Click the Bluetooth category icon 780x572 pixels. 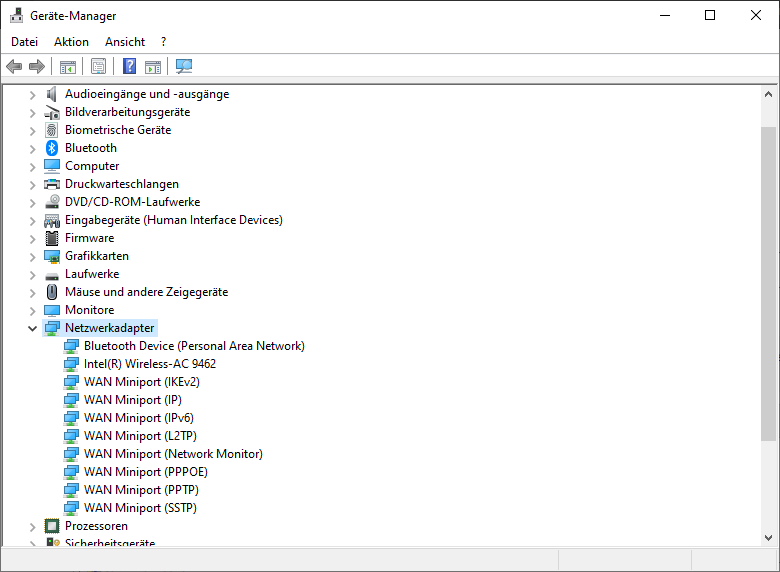[x=52, y=148]
